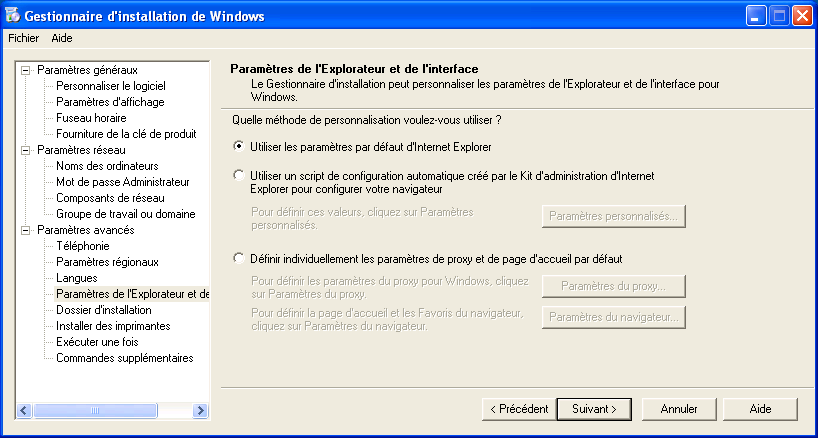Click Paramètres du navigateur button
This screenshot has height=438, width=818.
(614, 317)
